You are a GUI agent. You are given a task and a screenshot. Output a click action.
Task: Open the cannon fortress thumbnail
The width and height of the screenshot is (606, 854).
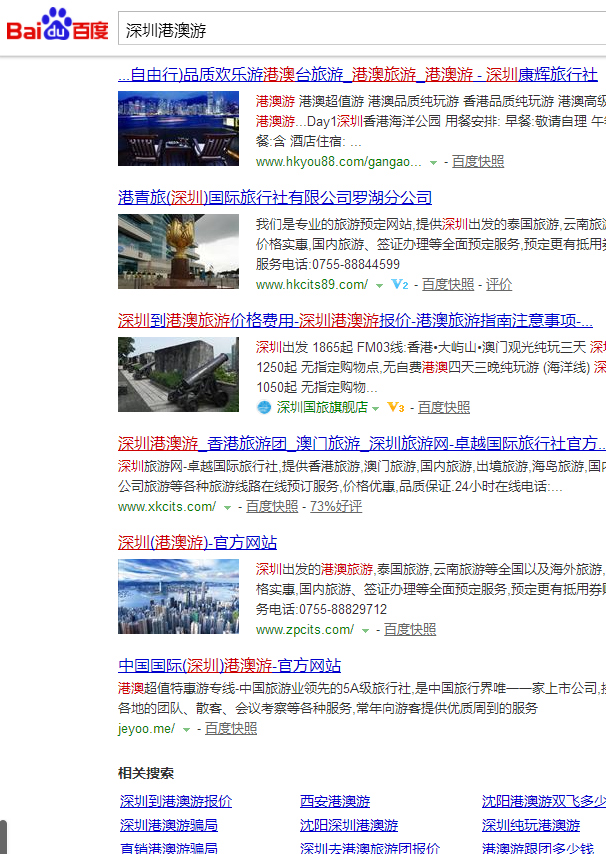(179, 375)
